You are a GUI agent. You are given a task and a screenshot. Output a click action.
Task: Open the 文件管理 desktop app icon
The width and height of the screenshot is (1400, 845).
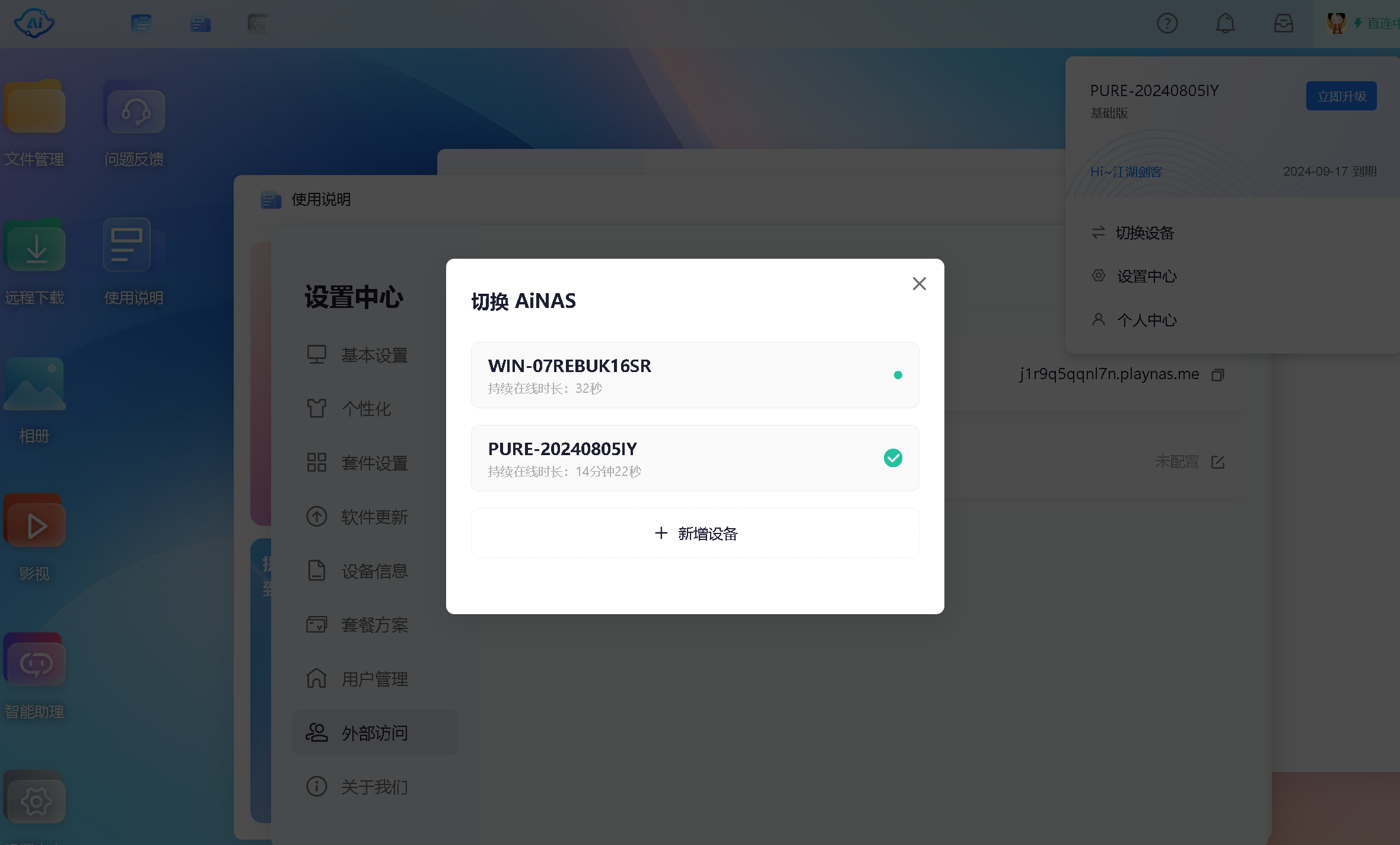click(34, 108)
